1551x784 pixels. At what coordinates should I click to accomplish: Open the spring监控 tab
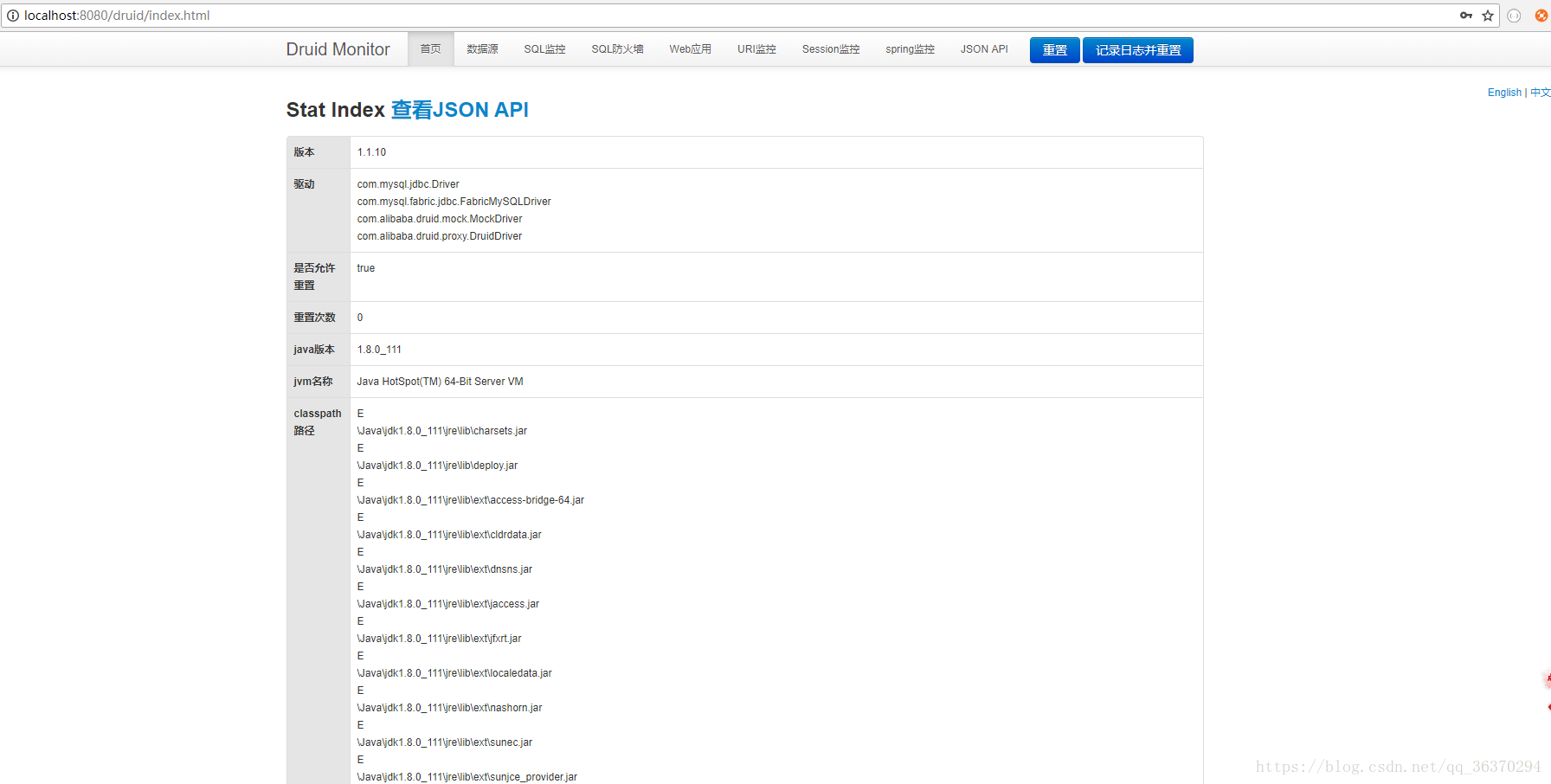point(910,49)
